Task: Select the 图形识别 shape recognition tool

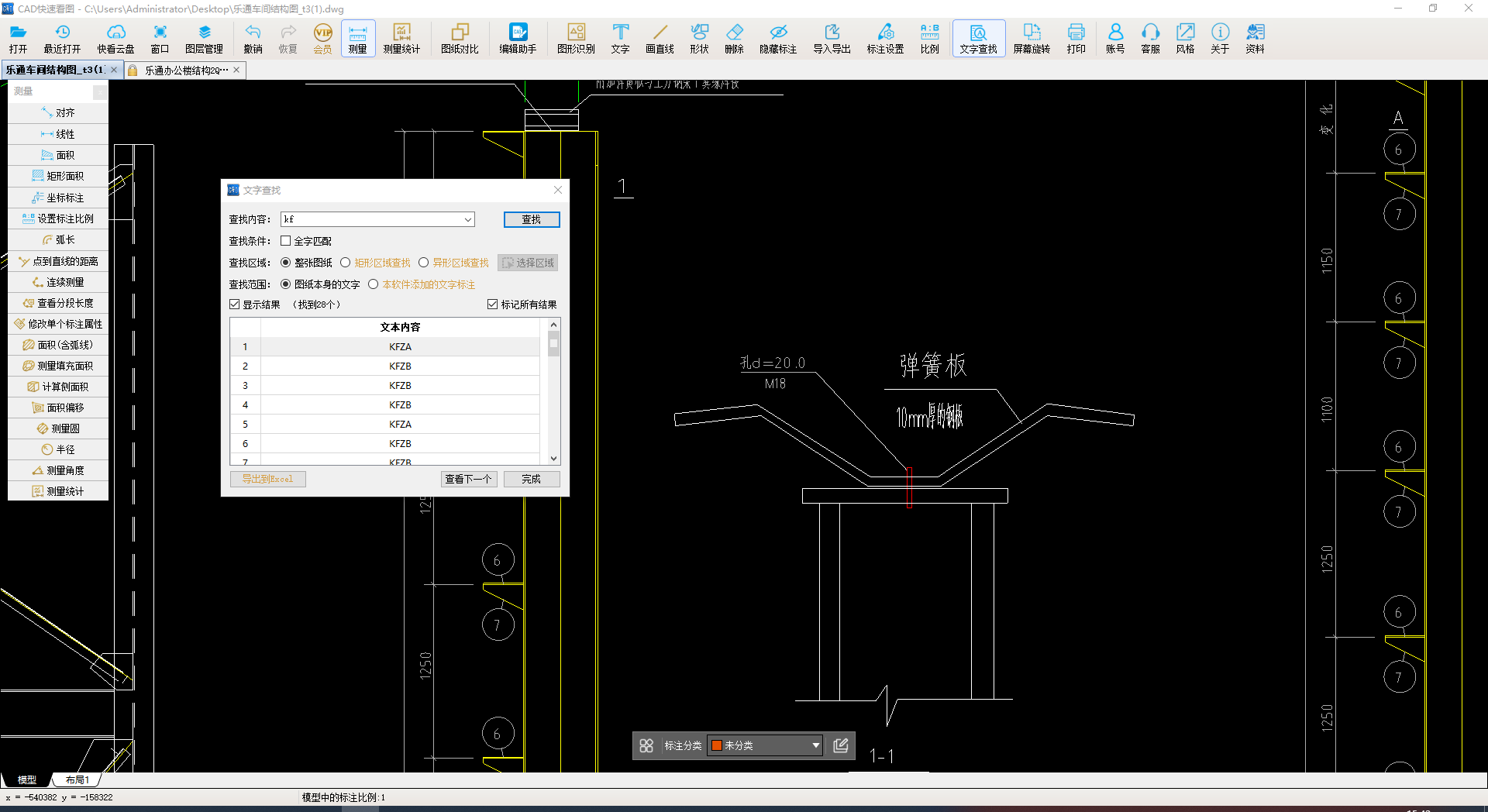Action: coord(576,38)
